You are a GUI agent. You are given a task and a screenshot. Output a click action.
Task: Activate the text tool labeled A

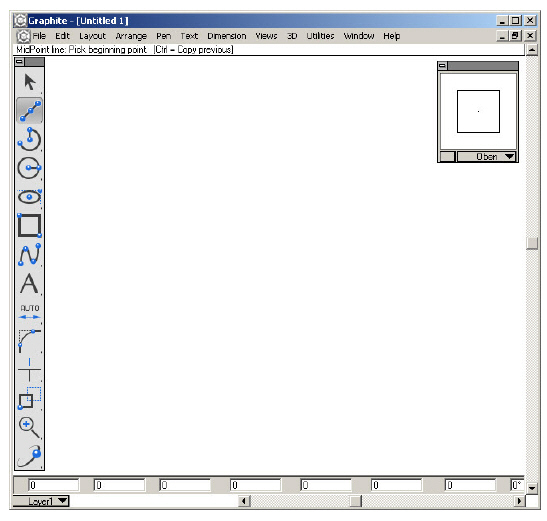[30, 283]
